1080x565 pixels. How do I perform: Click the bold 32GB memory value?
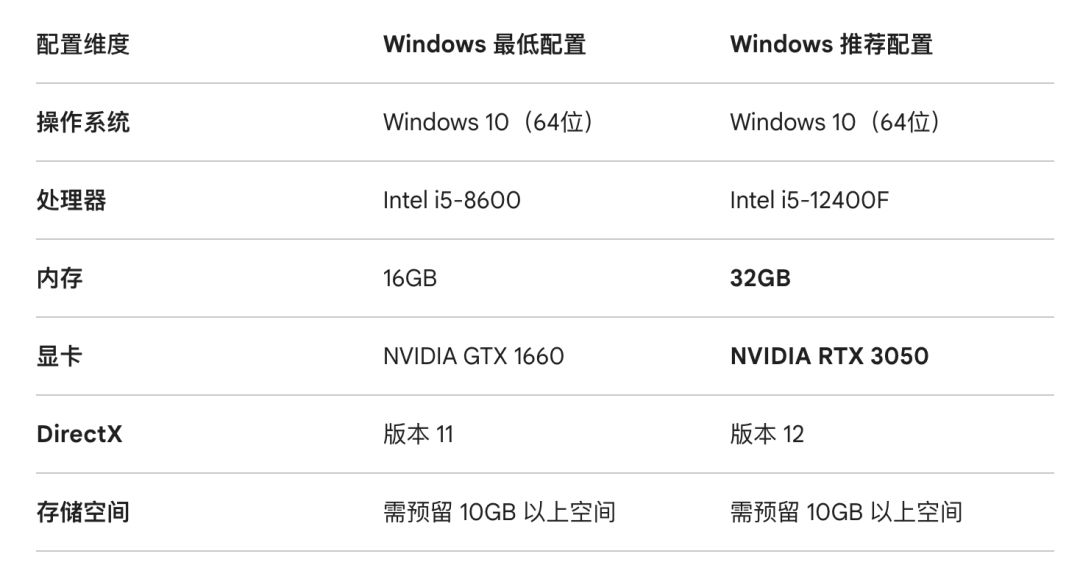pyautogui.click(x=760, y=278)
